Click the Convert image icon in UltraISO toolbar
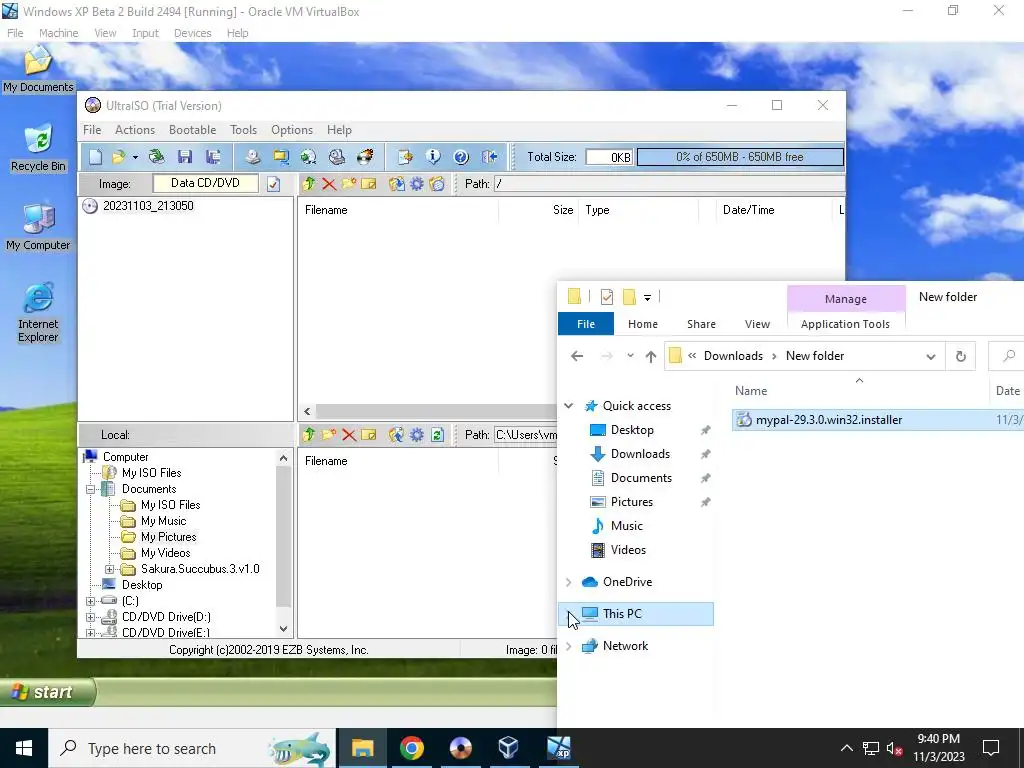This screenshot has width=1024, height=768. click(308, 157)
